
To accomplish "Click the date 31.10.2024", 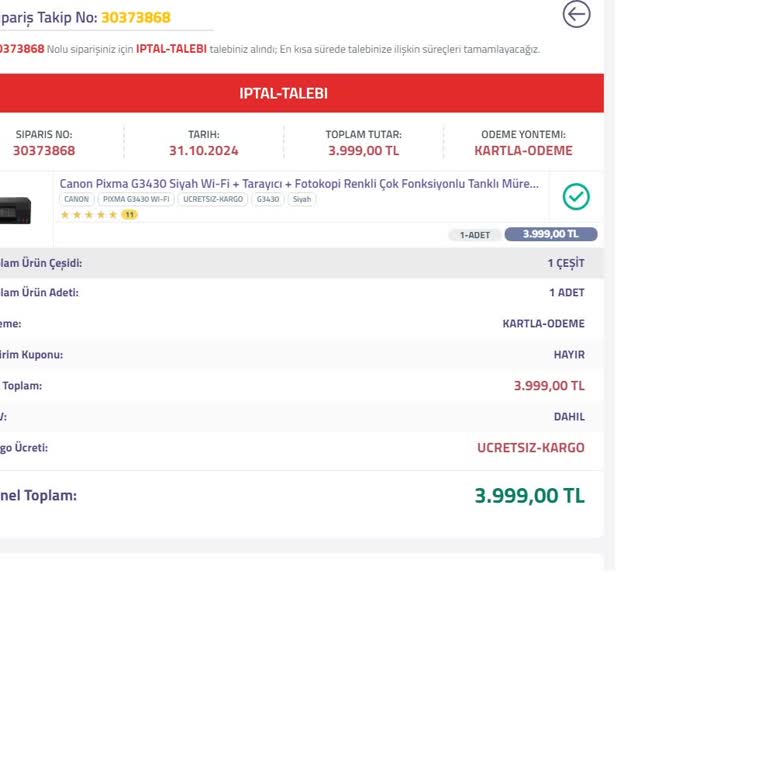I will pos(204,151).
